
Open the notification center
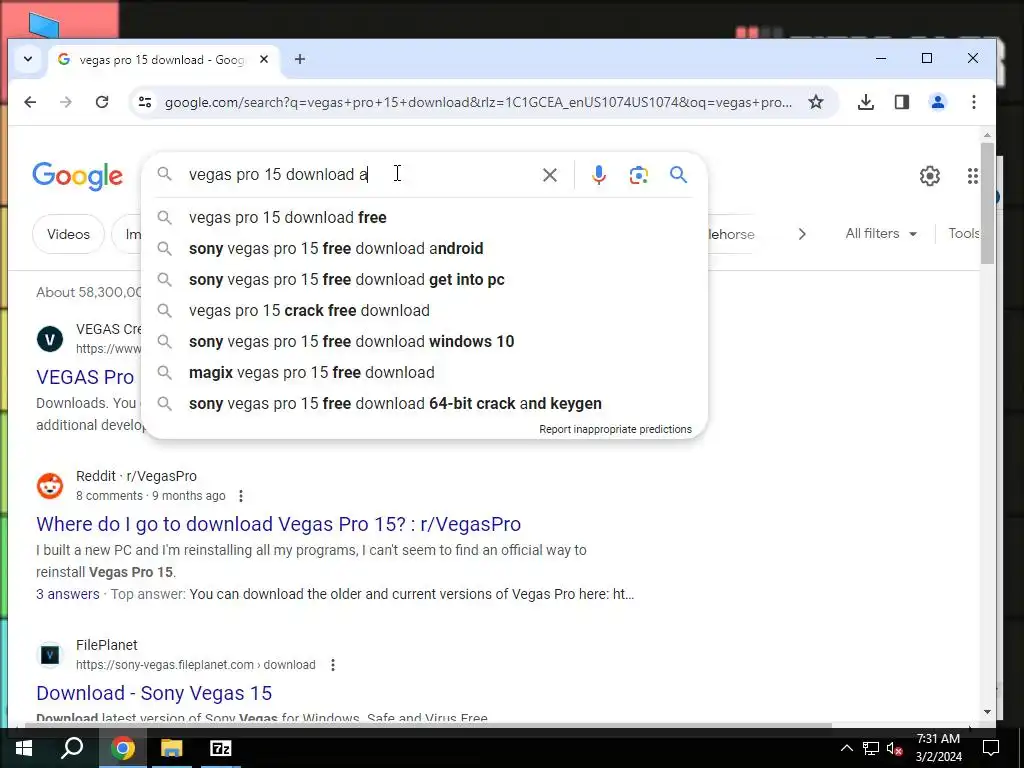click(x=991, y=748)
